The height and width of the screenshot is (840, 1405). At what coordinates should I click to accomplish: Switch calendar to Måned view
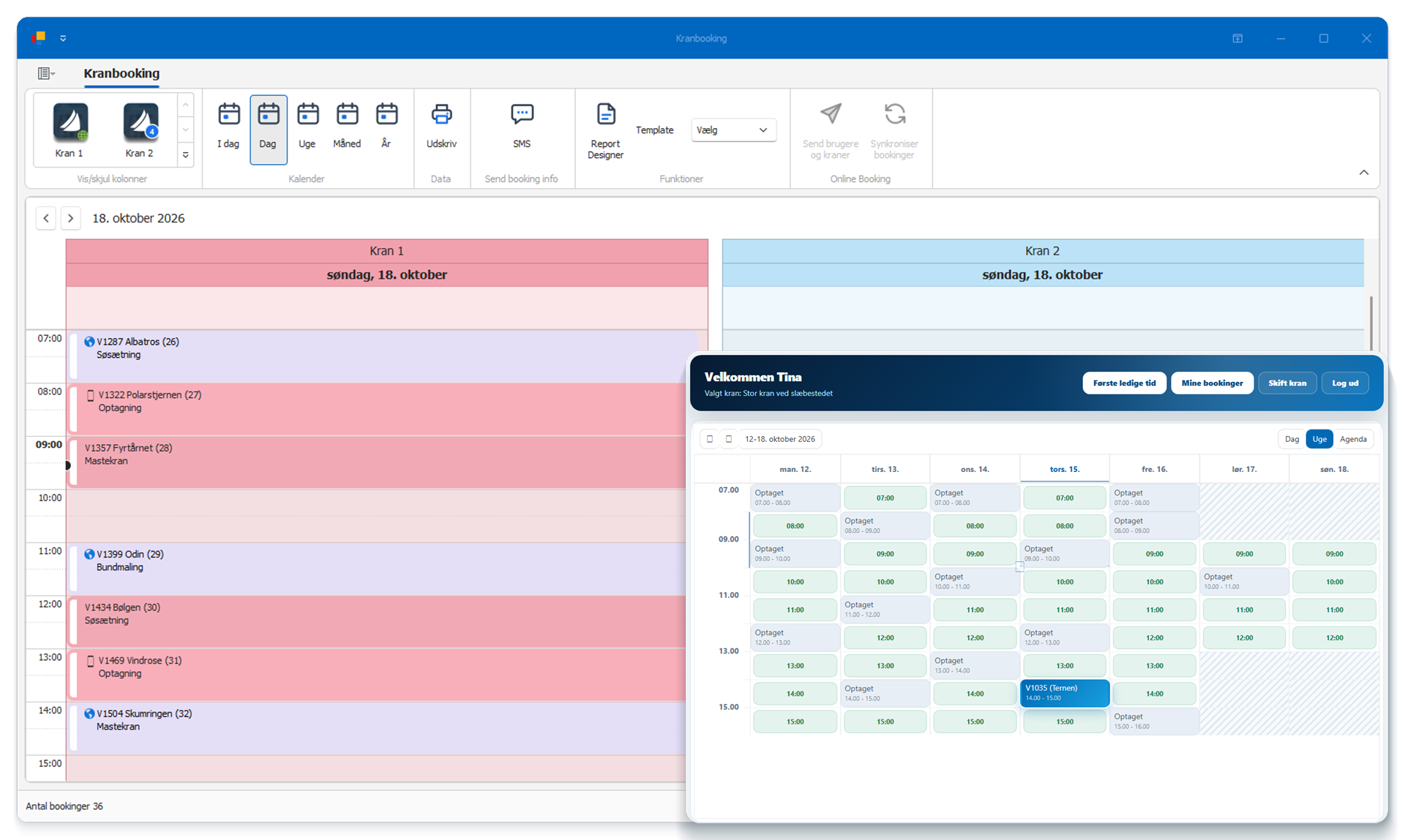347,129
